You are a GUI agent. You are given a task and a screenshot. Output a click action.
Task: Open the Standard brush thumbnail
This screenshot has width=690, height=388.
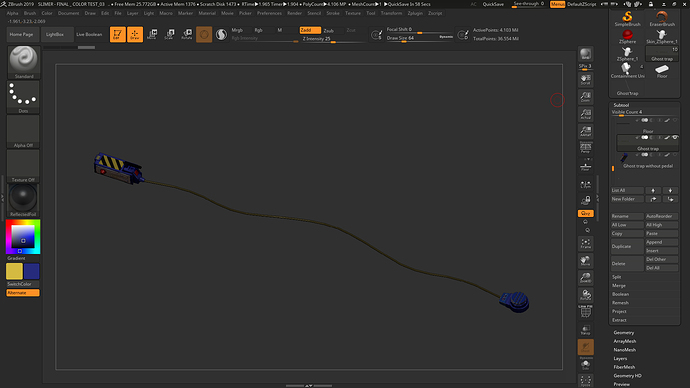click(23, 62)
